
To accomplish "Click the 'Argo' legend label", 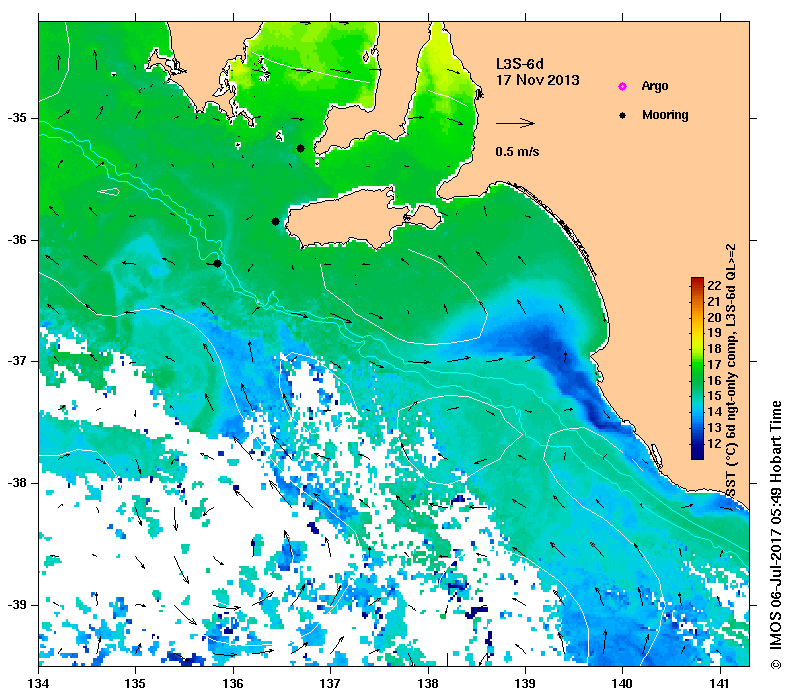I will click(x=655, y=86).
